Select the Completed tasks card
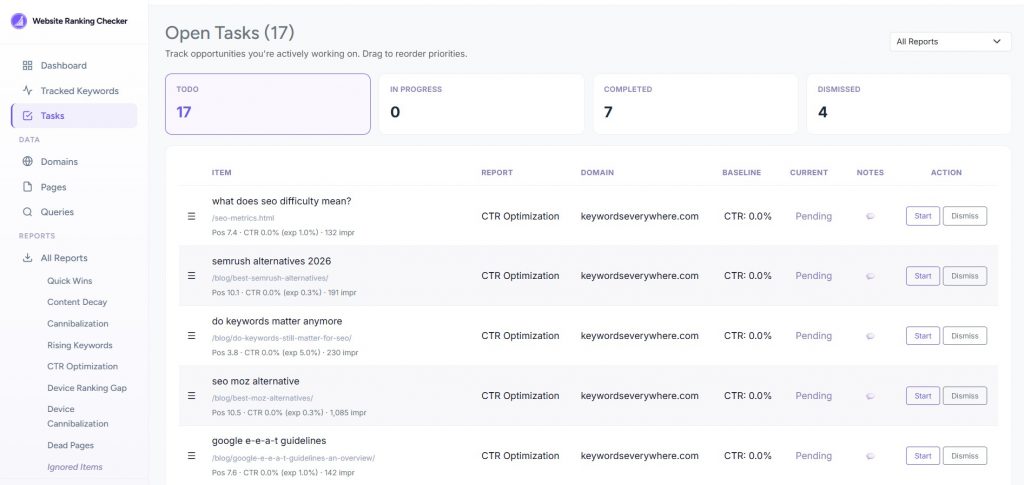Viewport: 1024px width, 485px height. coord(695,103)
